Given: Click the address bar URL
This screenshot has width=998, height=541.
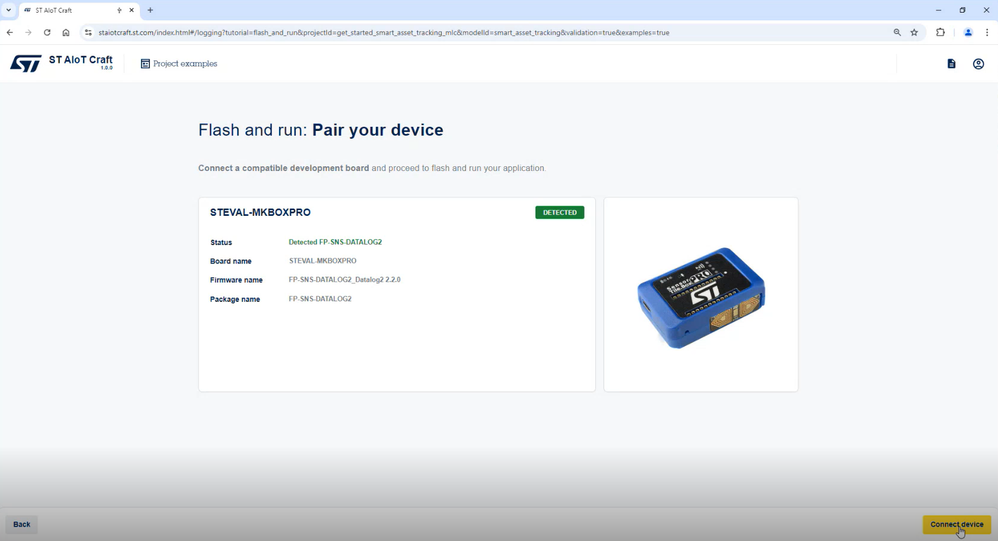Looking at the screenshot, I should click(384, 32).
